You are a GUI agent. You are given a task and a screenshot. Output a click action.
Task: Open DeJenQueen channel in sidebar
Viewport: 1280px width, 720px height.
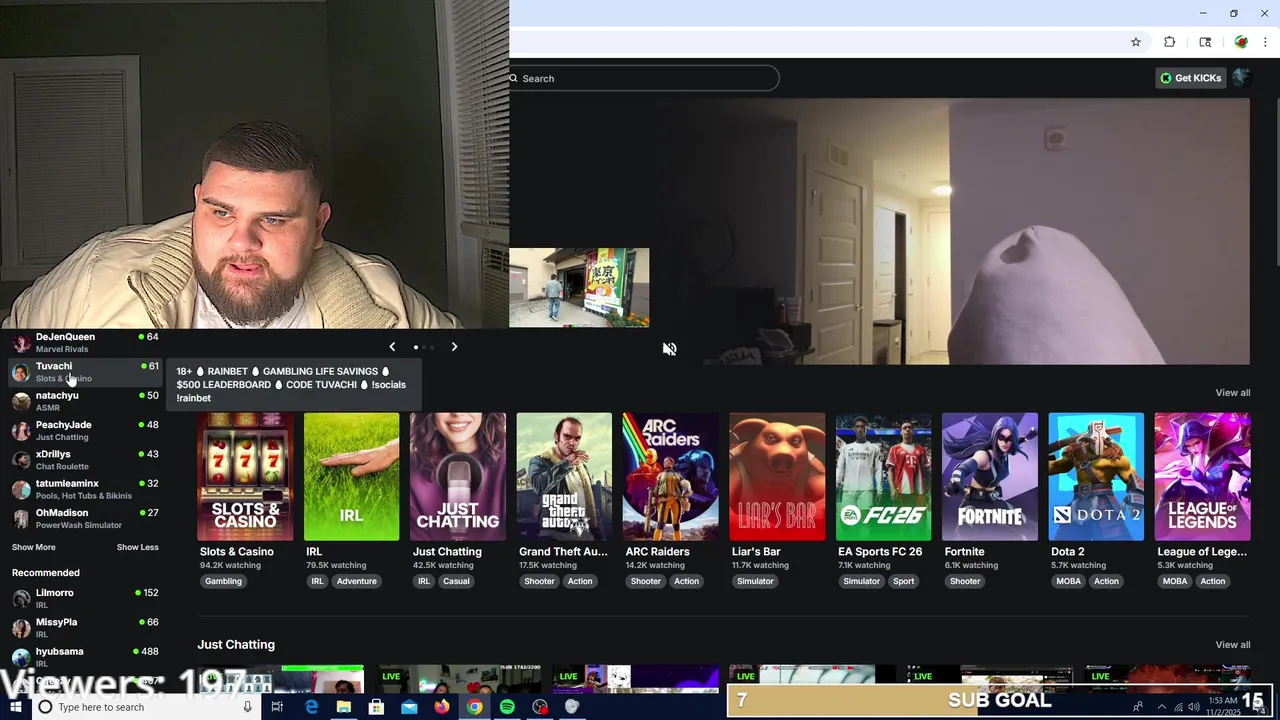pyautogui.click(x=85, y=342)
